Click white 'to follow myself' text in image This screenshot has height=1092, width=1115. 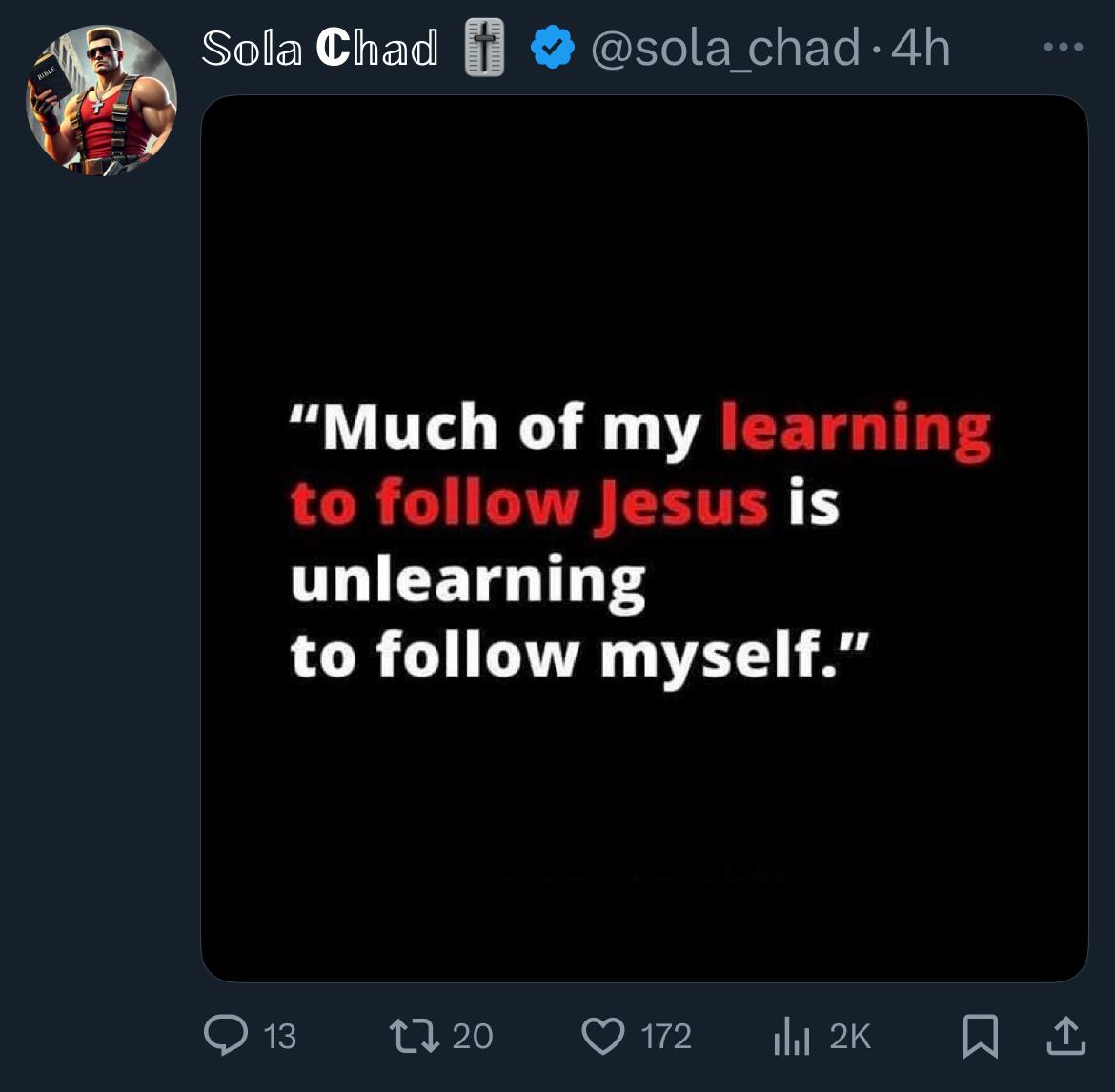(x=565, y=656)
